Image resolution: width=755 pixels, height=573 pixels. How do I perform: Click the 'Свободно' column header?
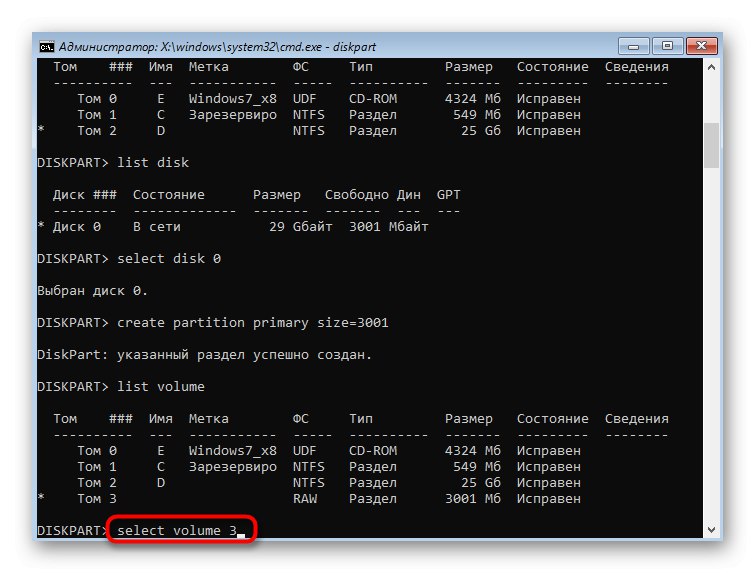357,195
